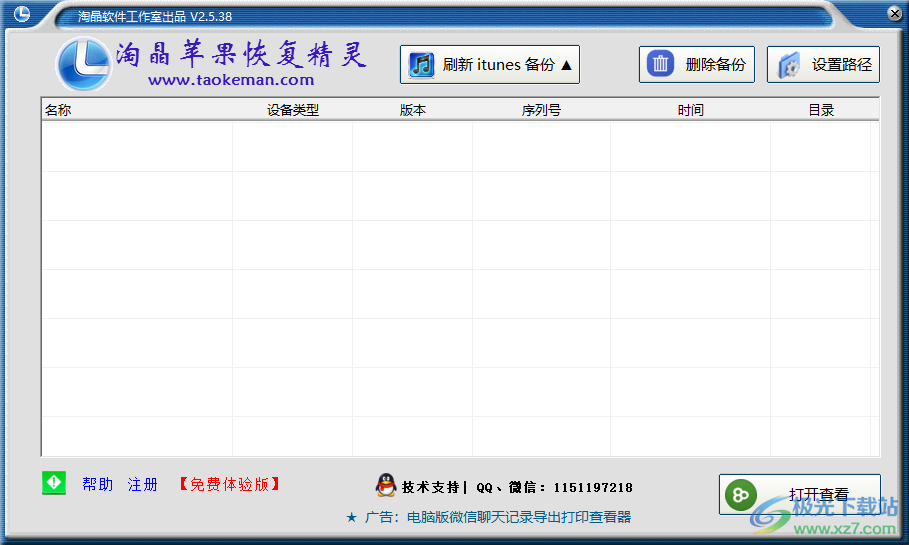Click the green circle open-view icon
This screenshot has height=545, width=909.
[740, 495]
